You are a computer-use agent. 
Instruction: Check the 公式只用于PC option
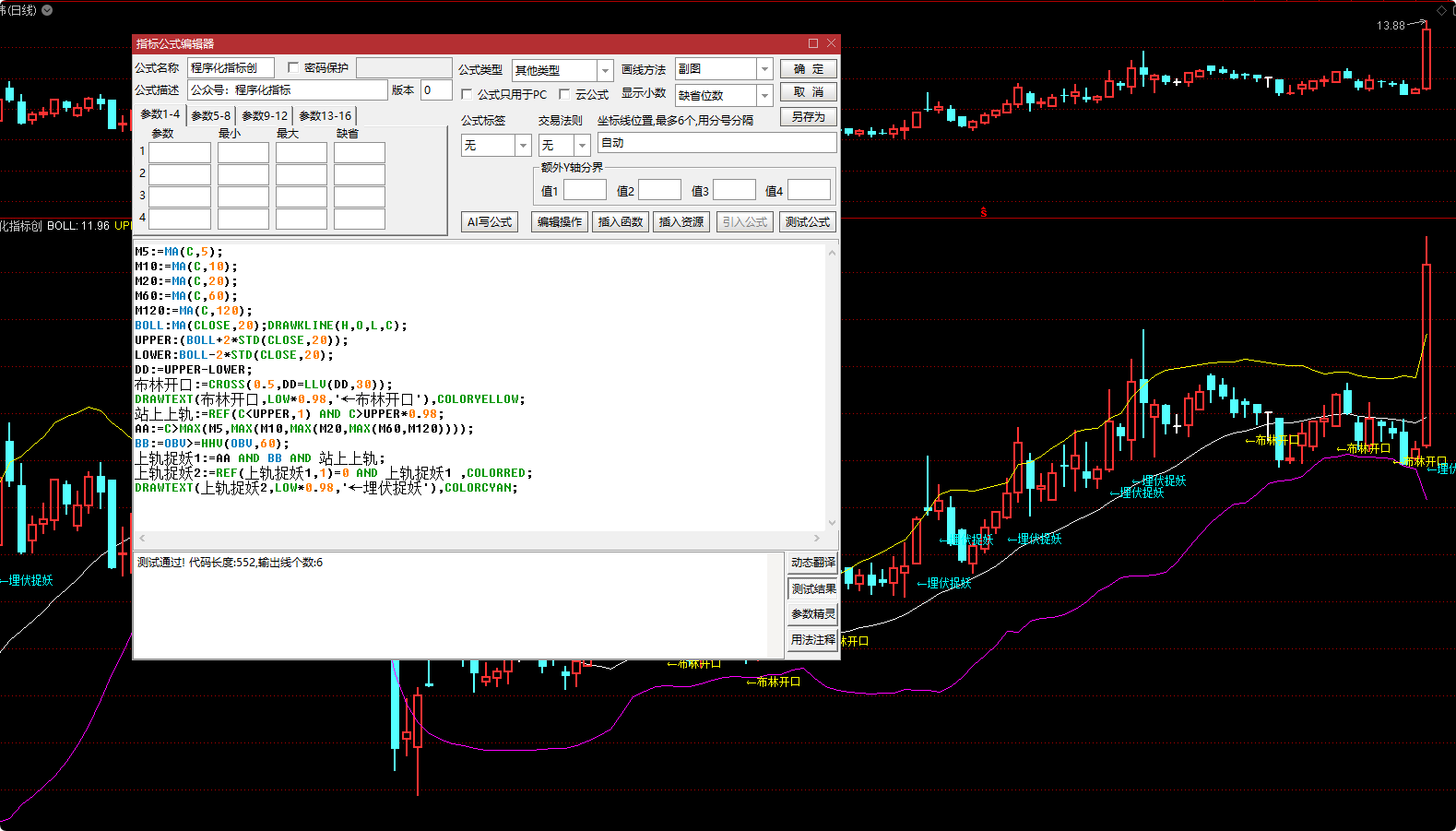pos(467,94)
